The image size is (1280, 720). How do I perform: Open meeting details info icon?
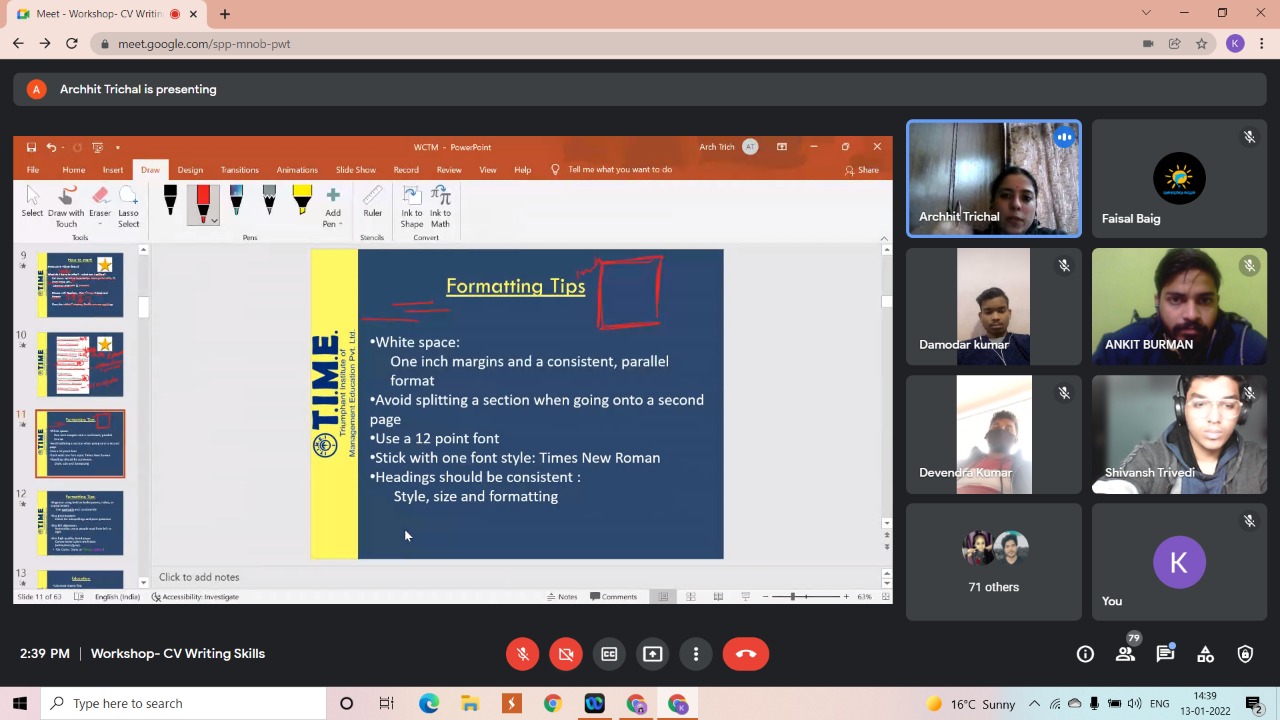[1085, 654]
